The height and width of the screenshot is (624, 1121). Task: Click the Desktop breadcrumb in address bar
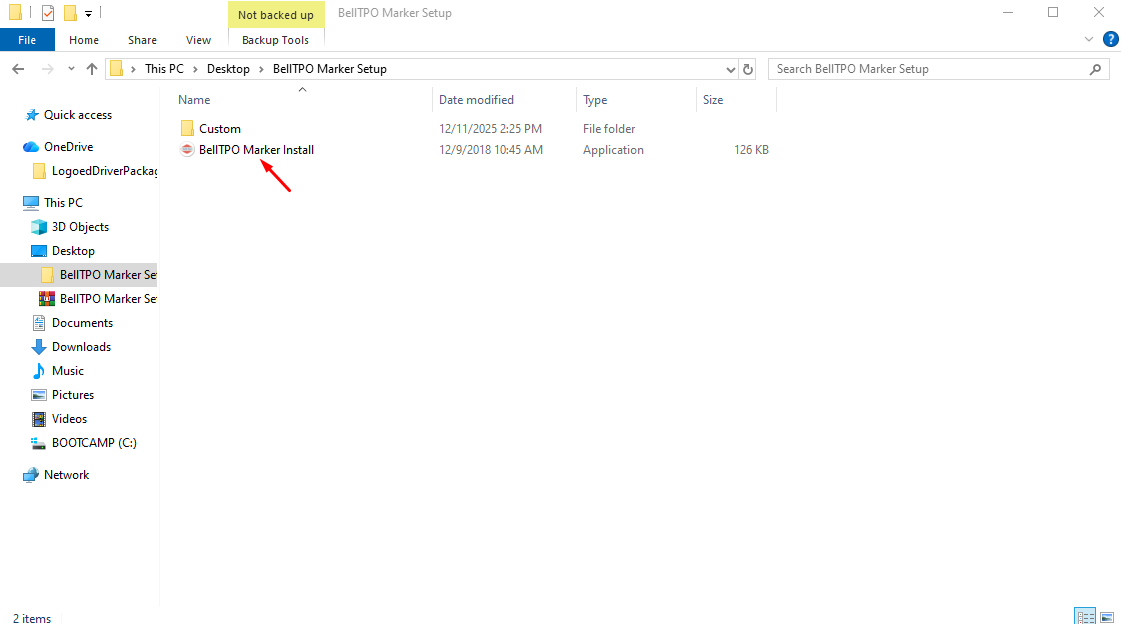[x=228, y=69]
